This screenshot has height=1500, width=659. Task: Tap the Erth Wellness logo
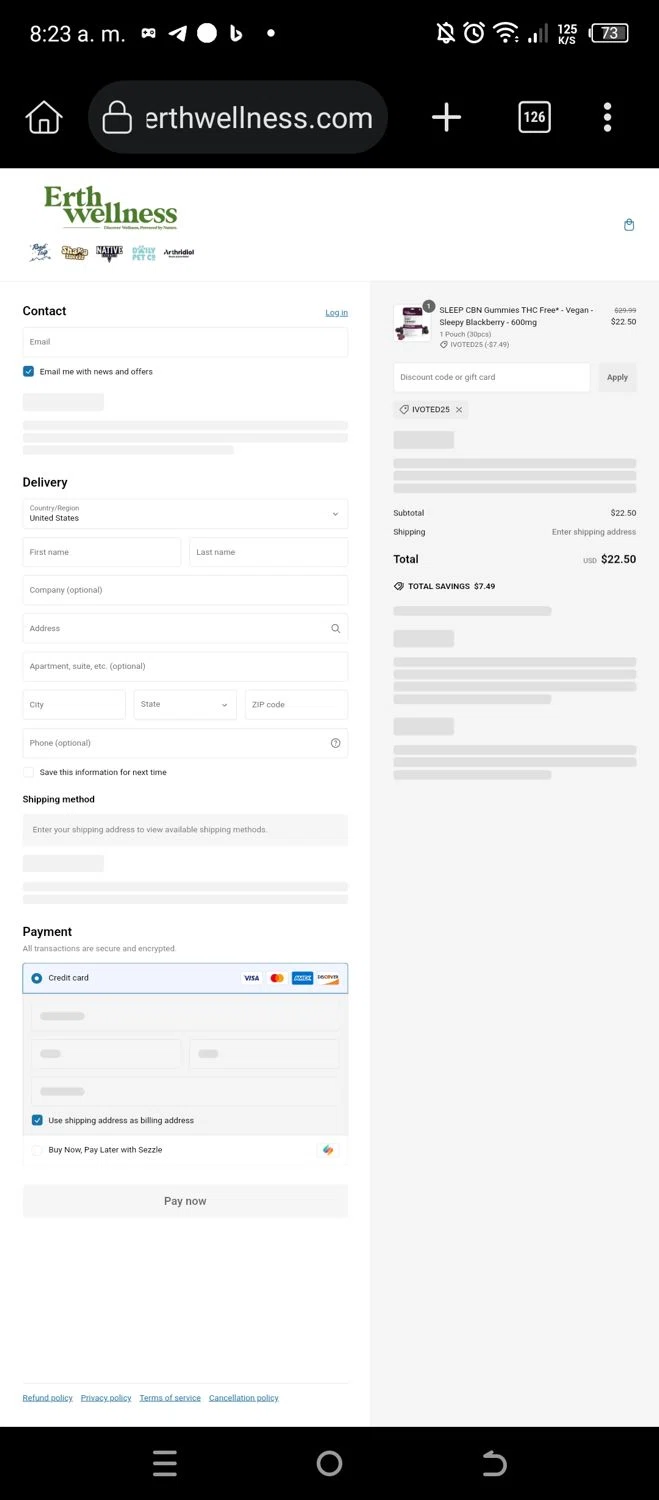(x=110, y=207)
